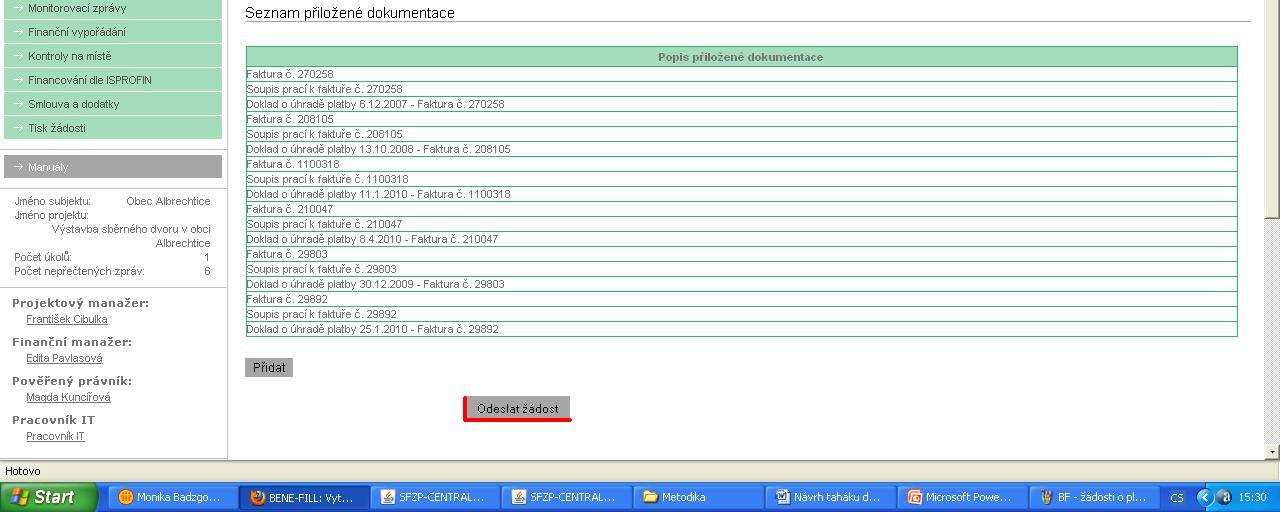The height and width of the screenshot is (512, 1280).
Task: Select row Doklad o úhradě platby 25.1.2010
Action: (741, 329)
